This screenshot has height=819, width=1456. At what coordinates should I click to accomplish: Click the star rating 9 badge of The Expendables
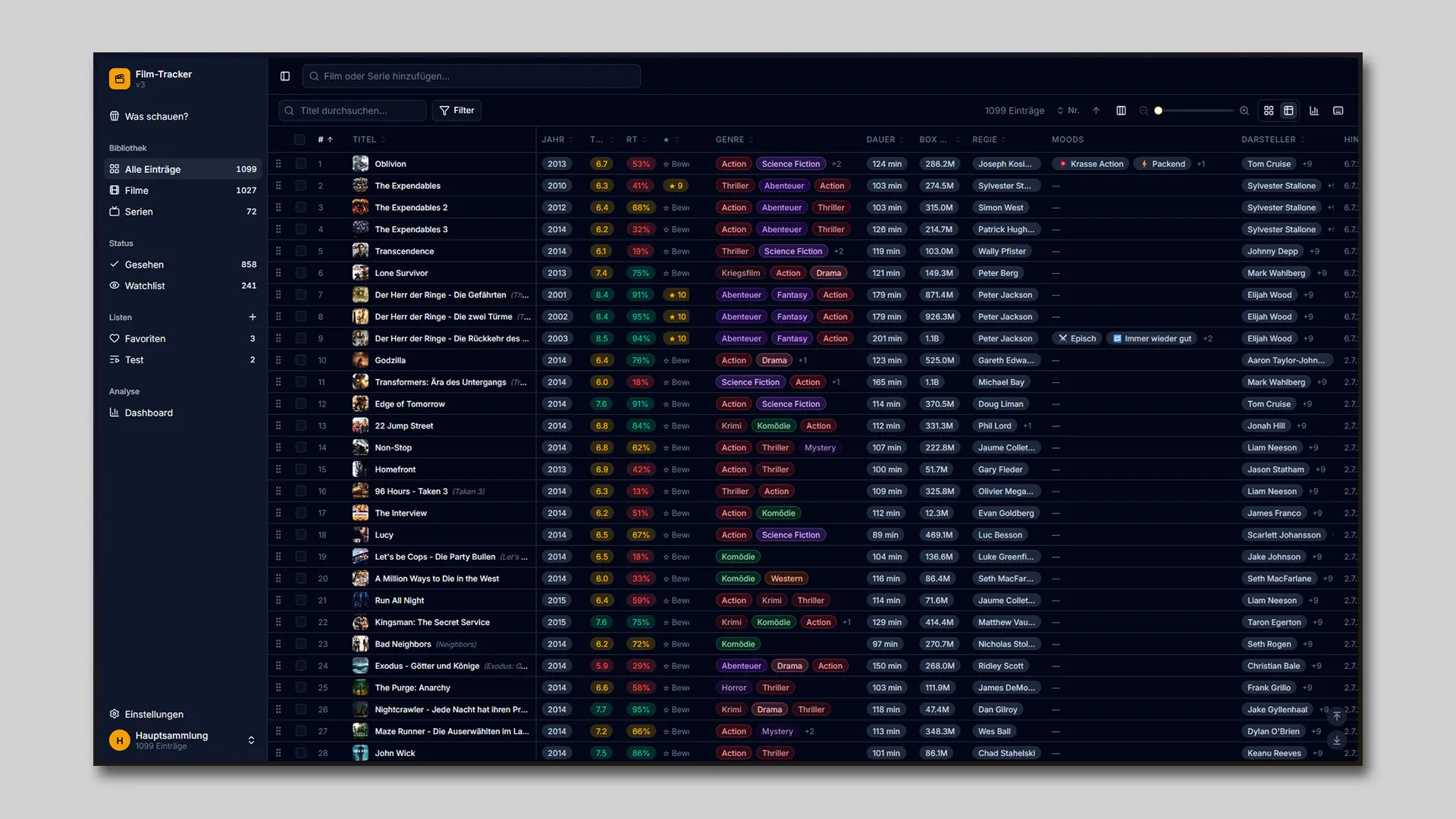point(676,186)
